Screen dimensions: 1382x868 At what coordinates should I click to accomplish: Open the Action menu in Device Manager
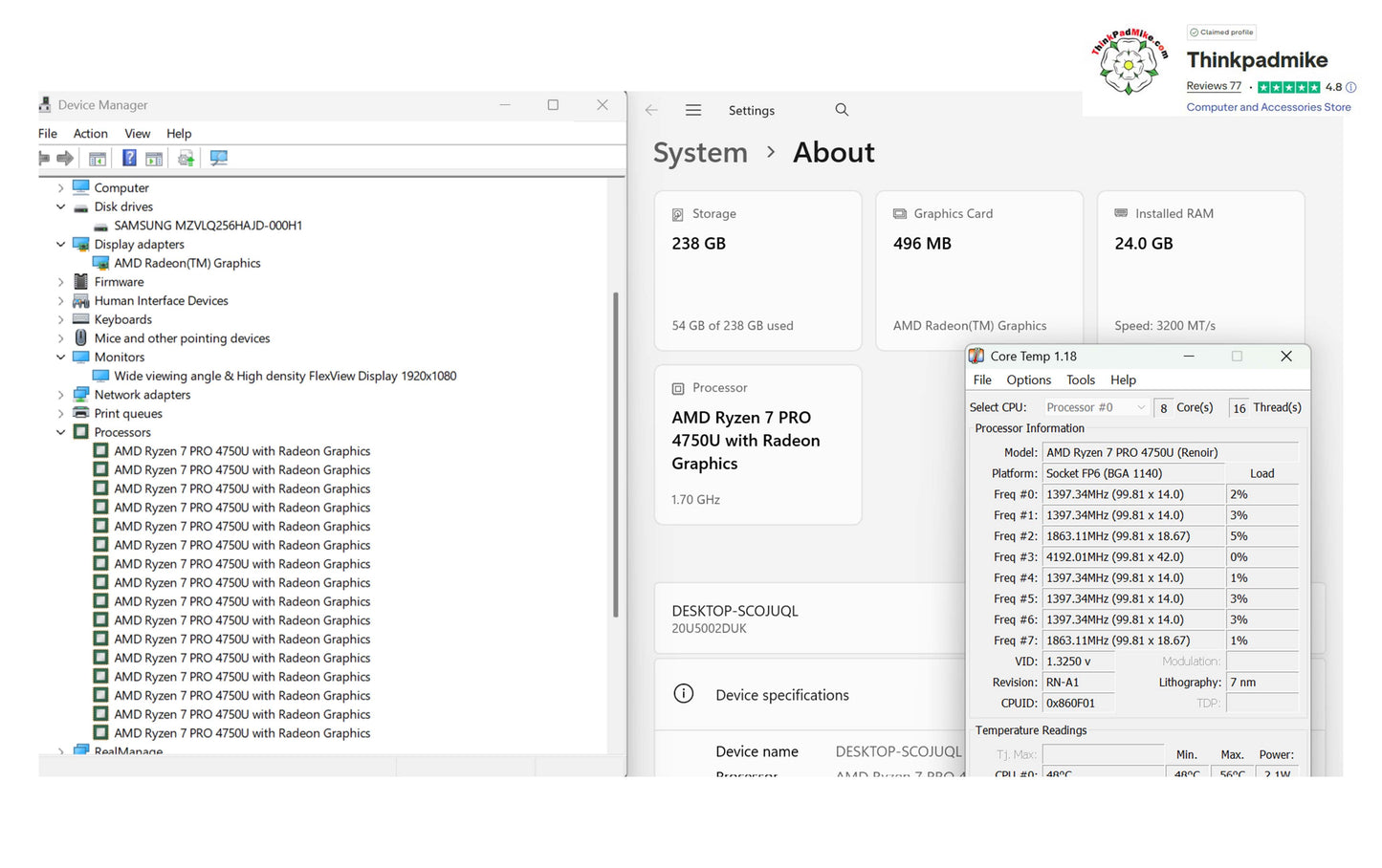(90, 134)
